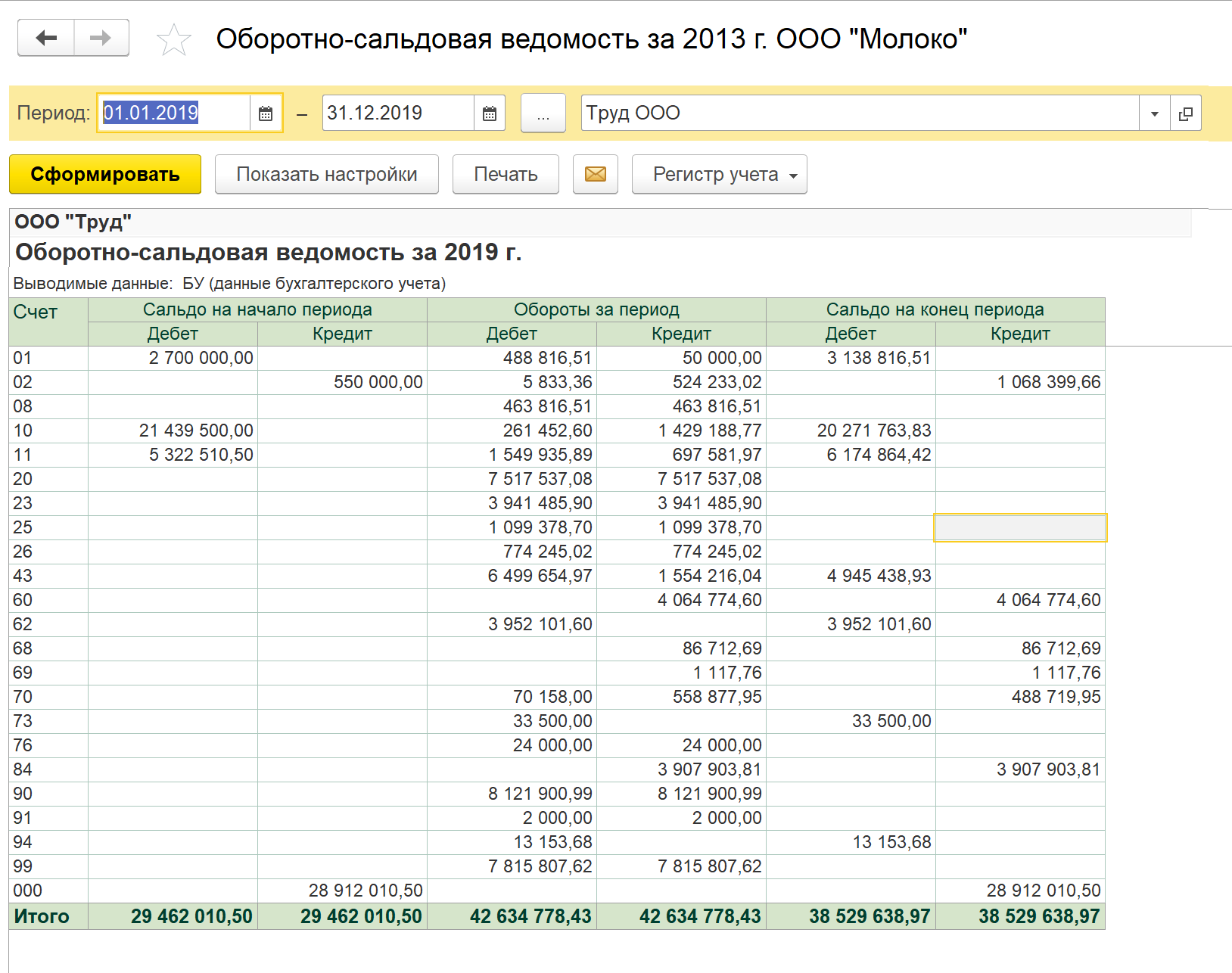
Task: Click Сальдо на конец периода header
Action: coord(935,309)
